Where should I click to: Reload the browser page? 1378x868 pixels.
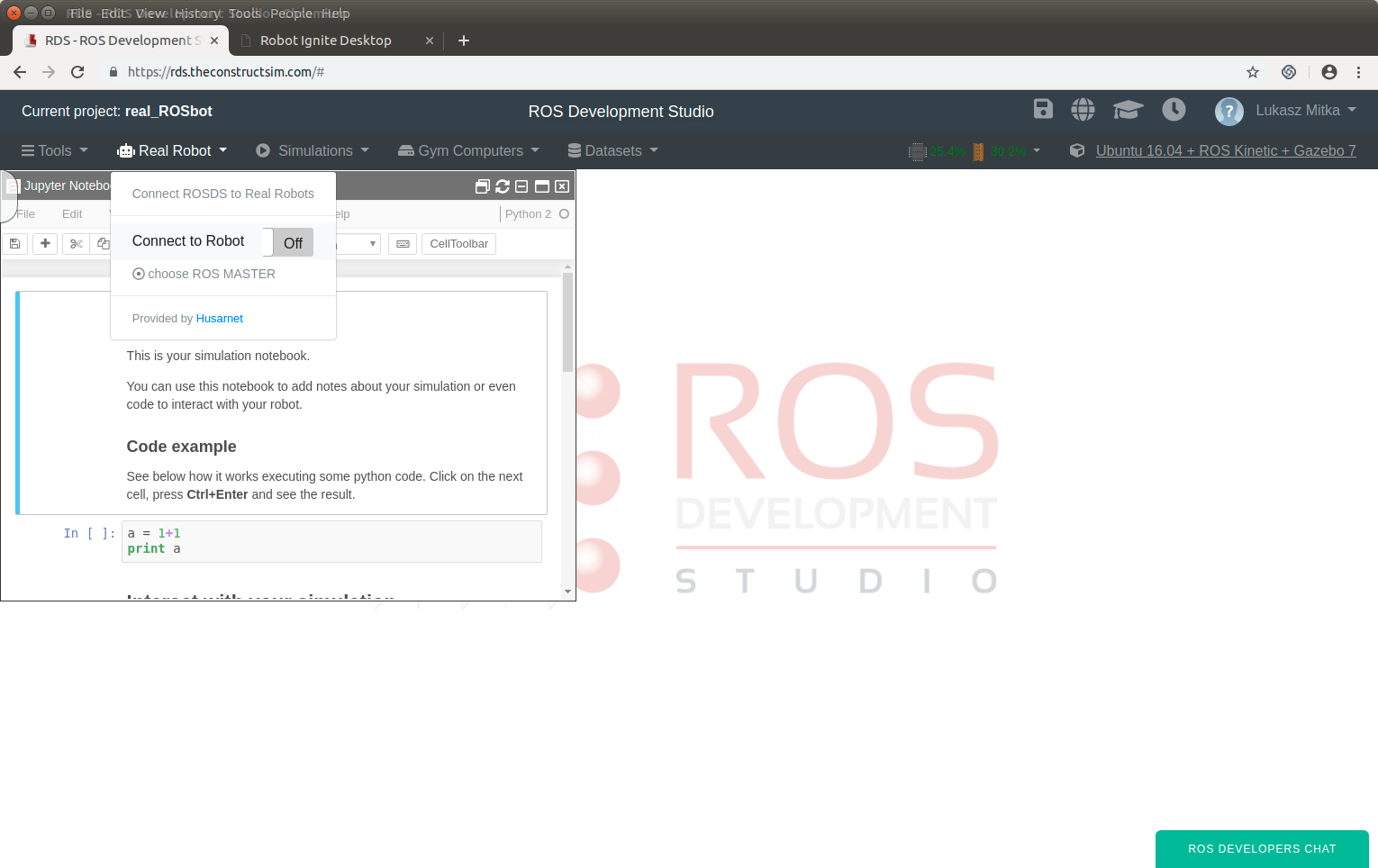point(77,72)
